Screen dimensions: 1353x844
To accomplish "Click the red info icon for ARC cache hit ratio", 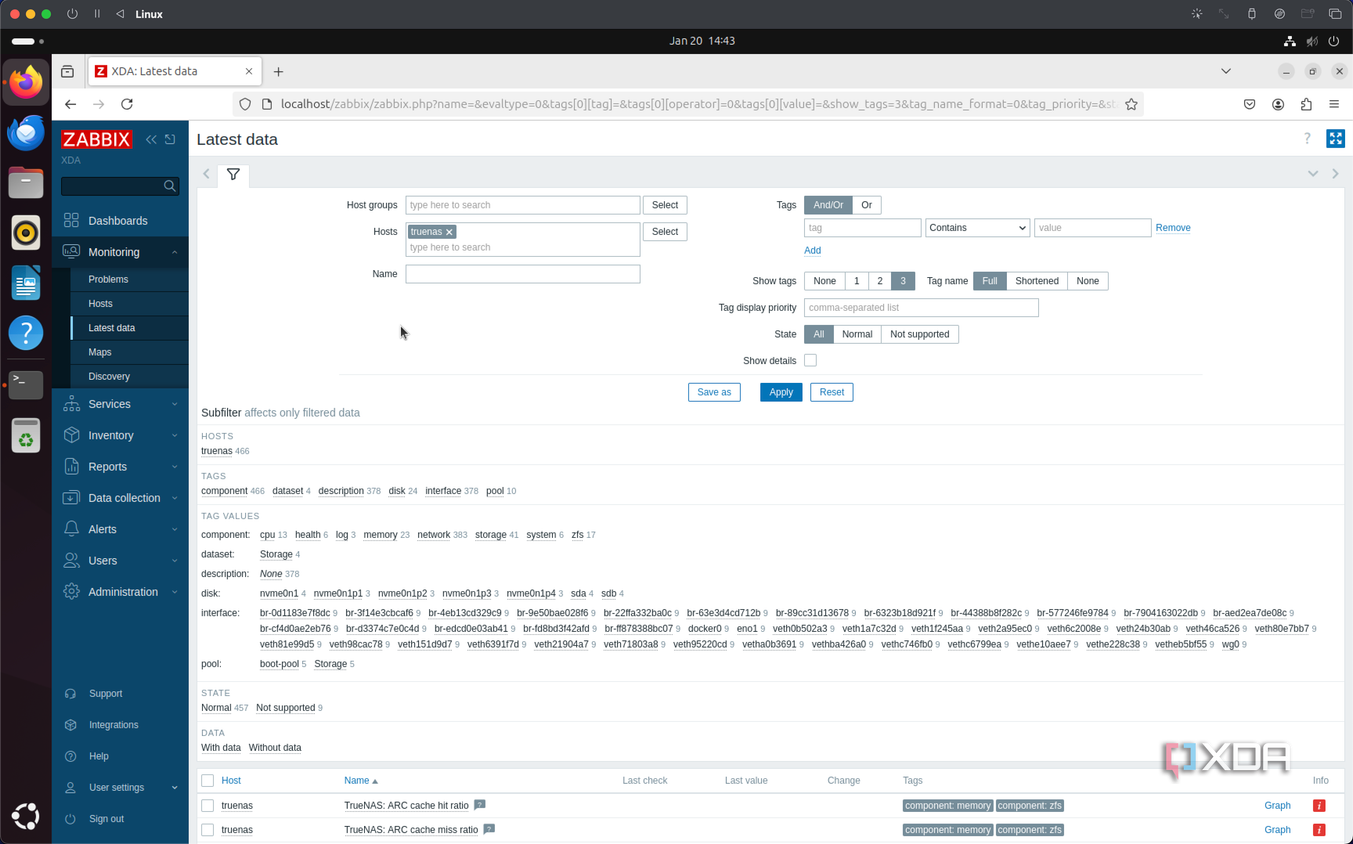I will point(1319,805).
